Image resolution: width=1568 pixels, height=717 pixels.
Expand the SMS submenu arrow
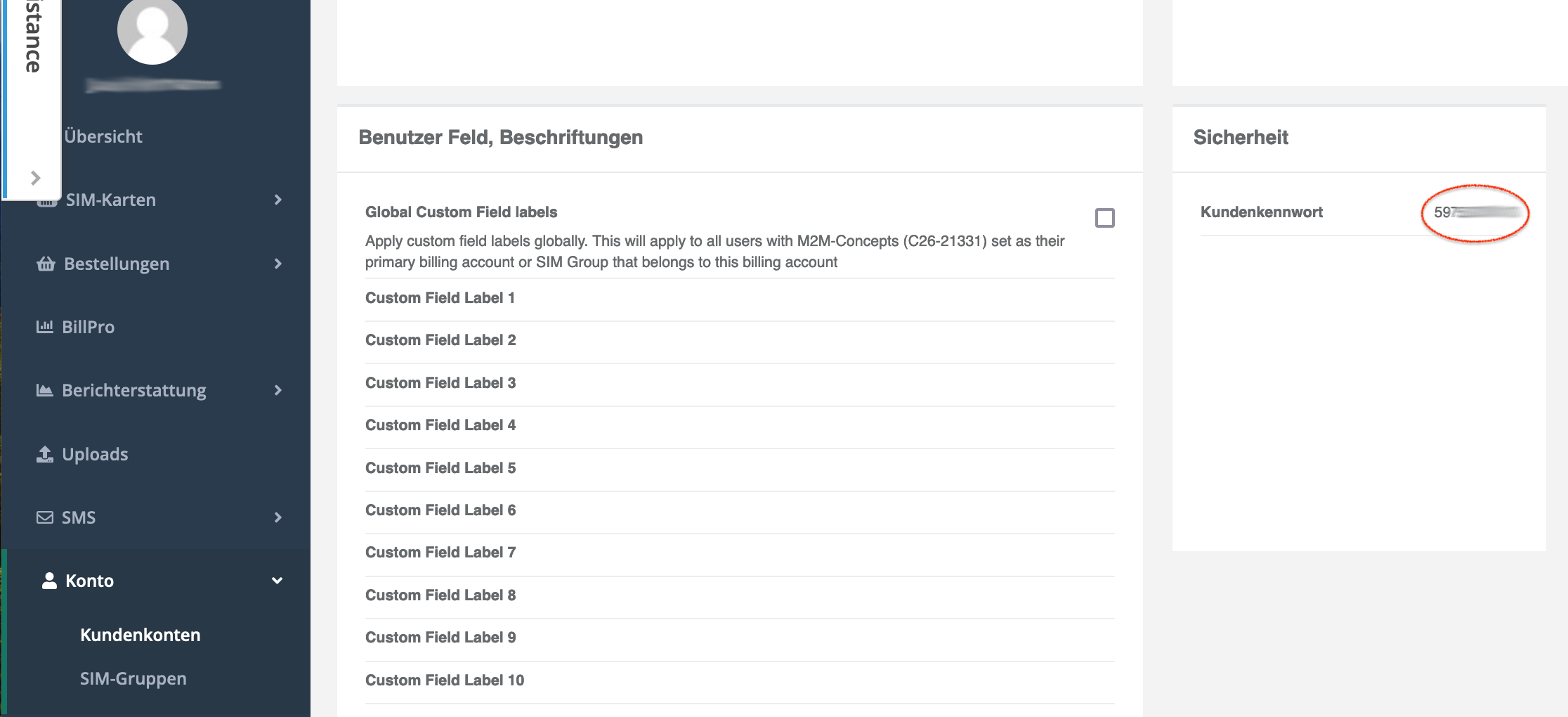point(278,517)
